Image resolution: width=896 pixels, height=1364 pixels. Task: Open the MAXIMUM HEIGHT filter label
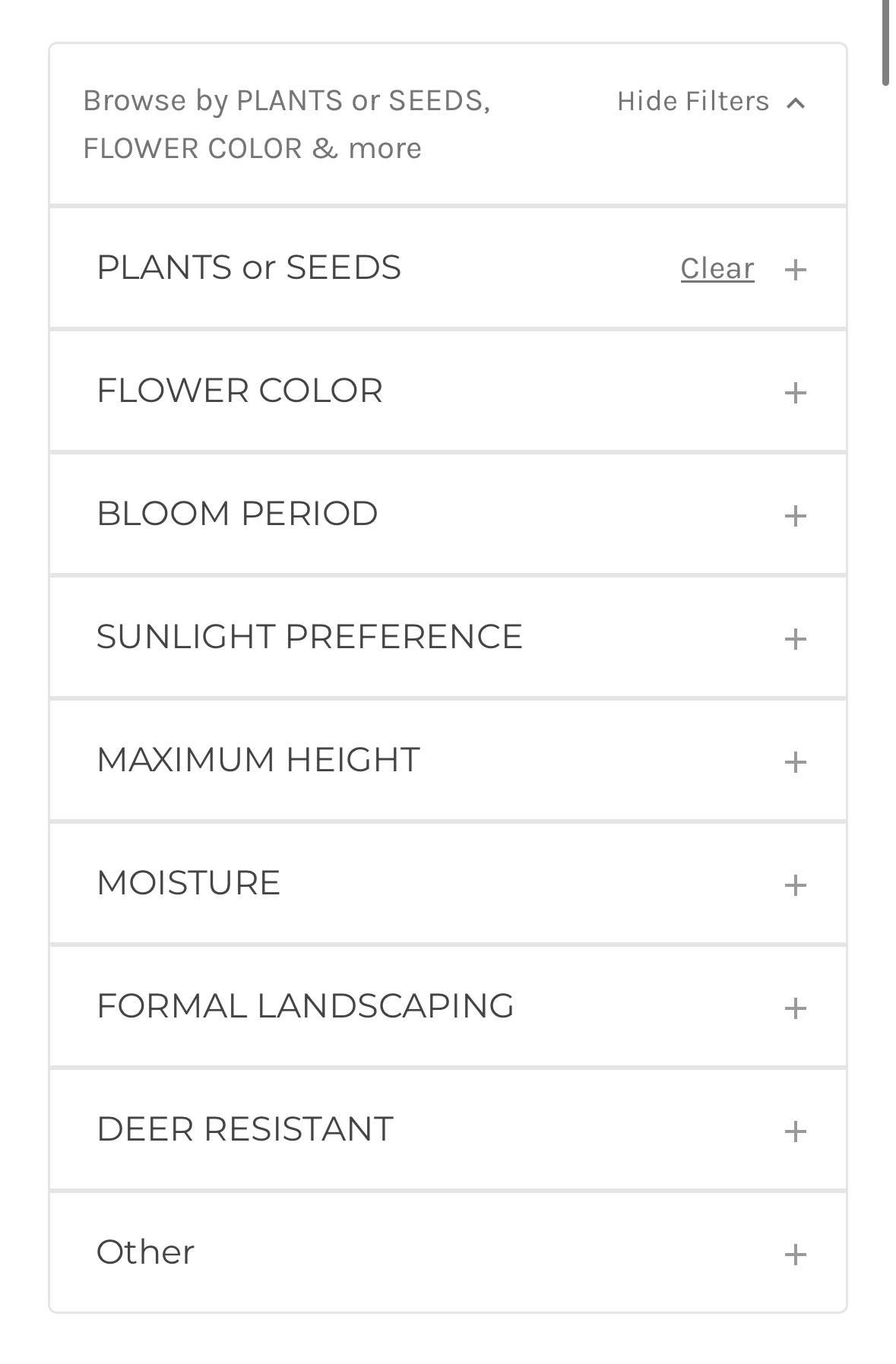point(258,760)
